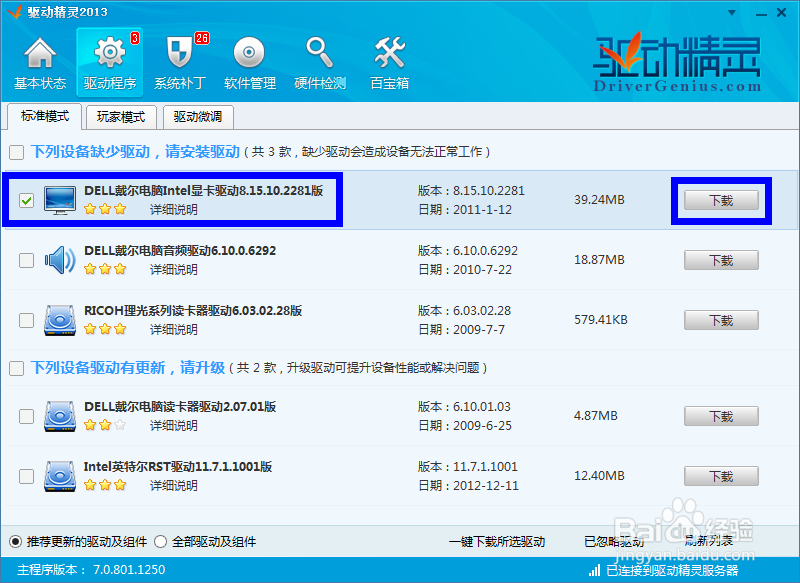Click 主程序版本 7.0.801.1250 status text
Image resolution: width=800 pixels, height=583 pixels.
pyautogui.click(x=91, y=570)
